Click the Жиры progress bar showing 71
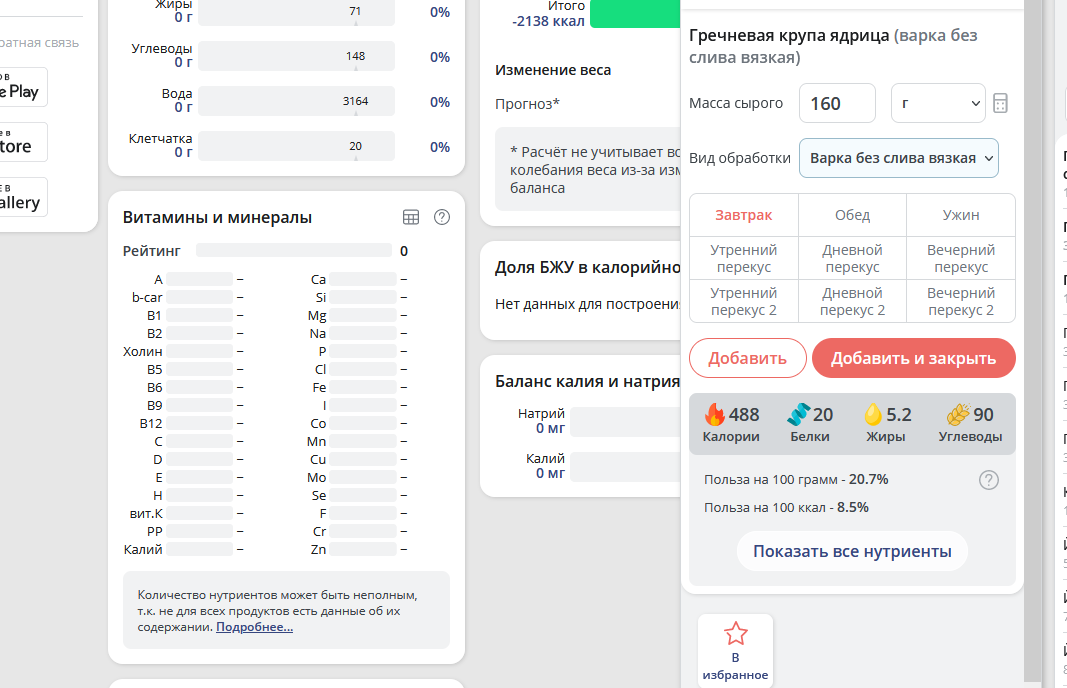Screen dimensions: 1067x688 (296, 12)
